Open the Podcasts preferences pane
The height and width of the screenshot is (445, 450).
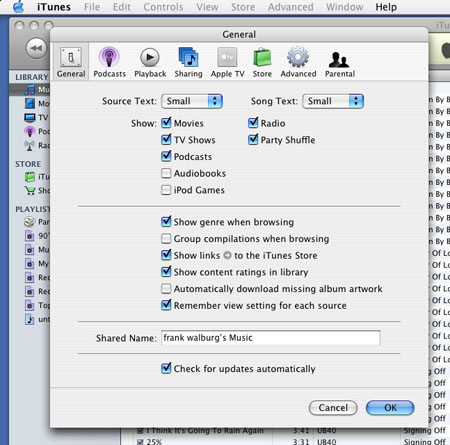[x=109, y=62]
